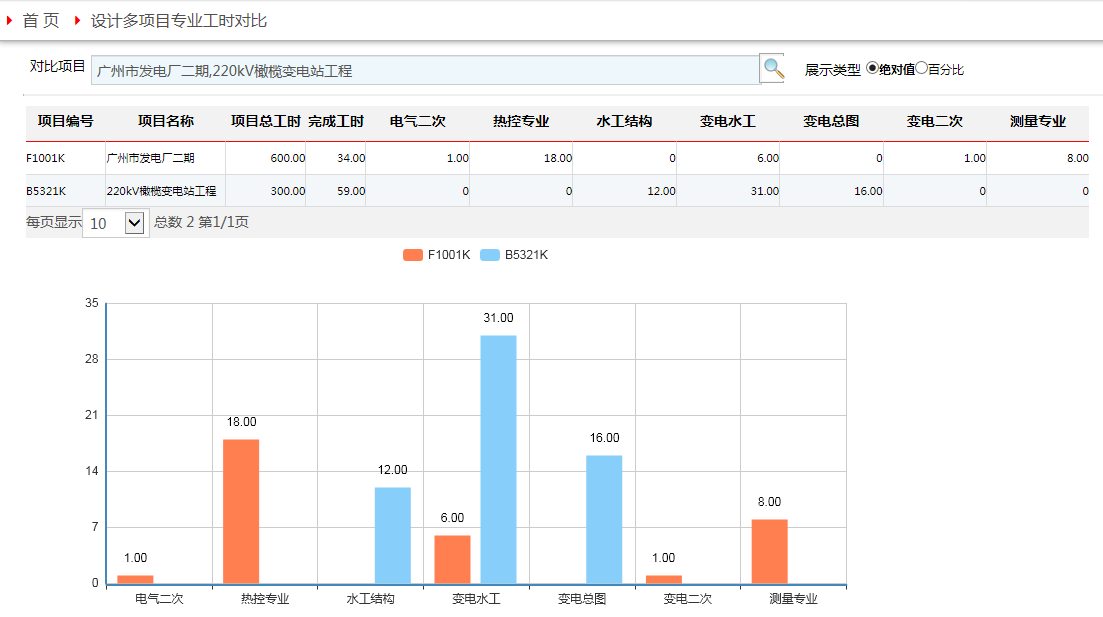Click red arrow icon beside 首页
Screen dimensions: 1103x617
click(x=9, y=20)
